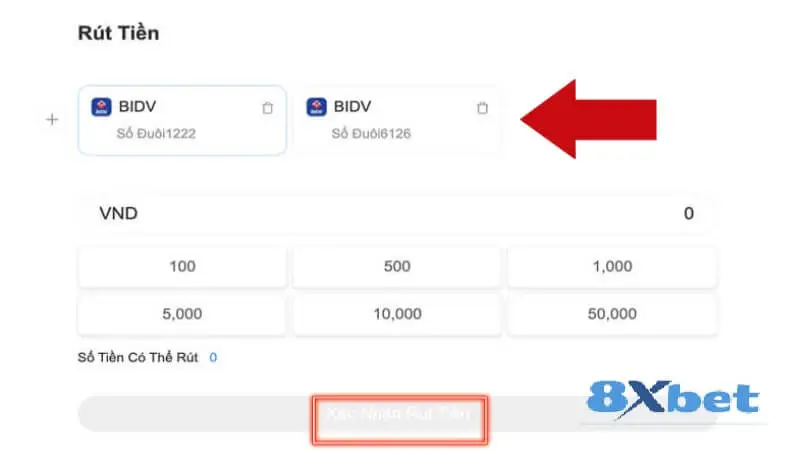This screenshot has height=450, width=800.
Task: Click BIDV logo on the 1222 card
Action: tap(101, 107)
